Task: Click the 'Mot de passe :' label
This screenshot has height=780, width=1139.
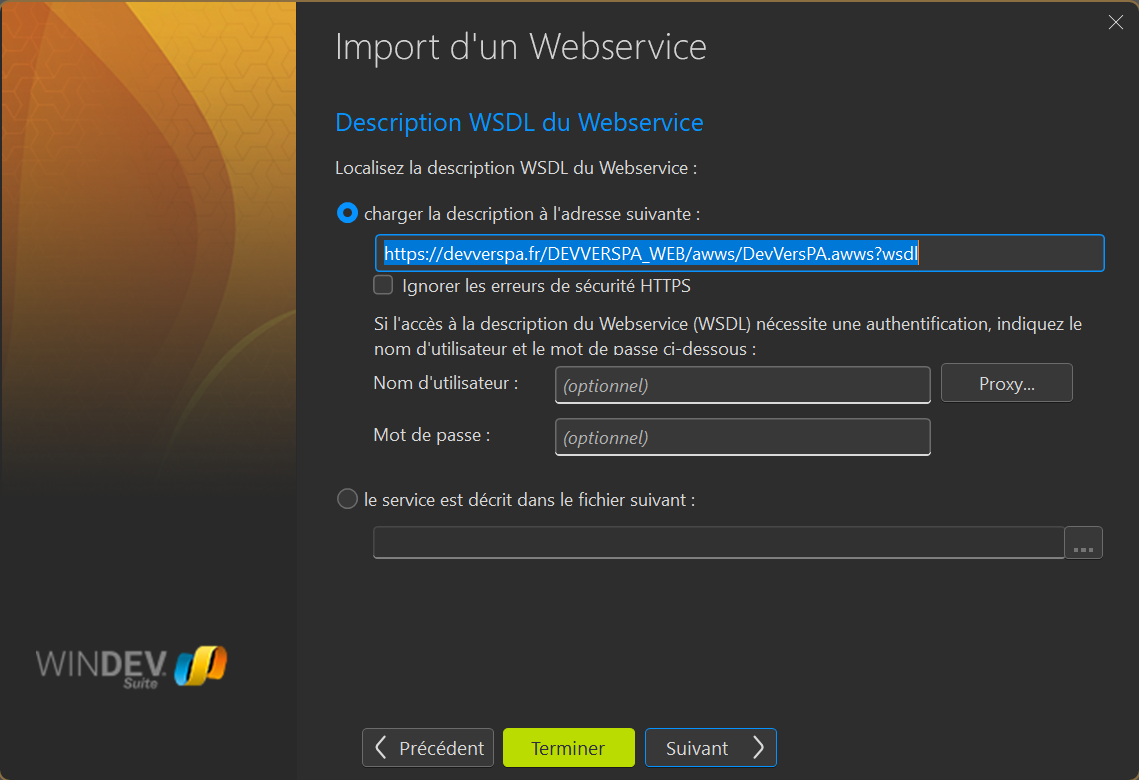Action: coord(431,435)
